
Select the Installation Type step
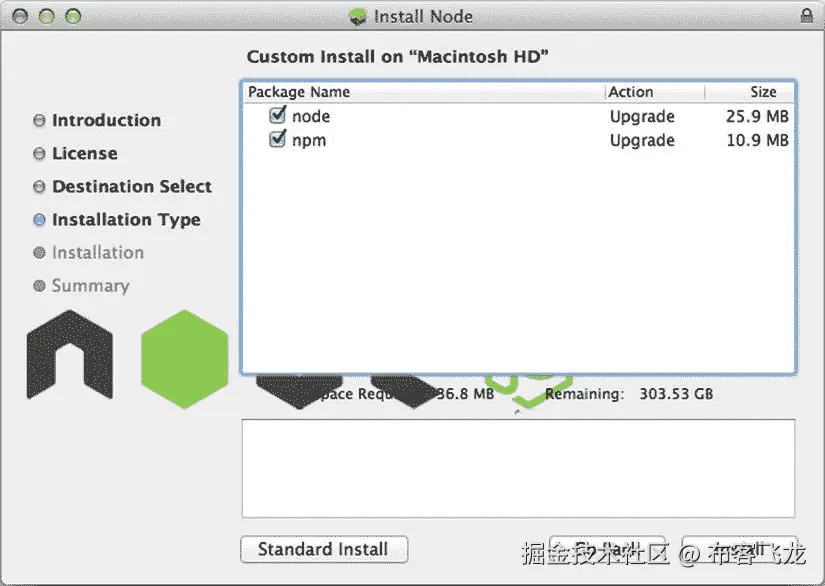coord(126,220)
